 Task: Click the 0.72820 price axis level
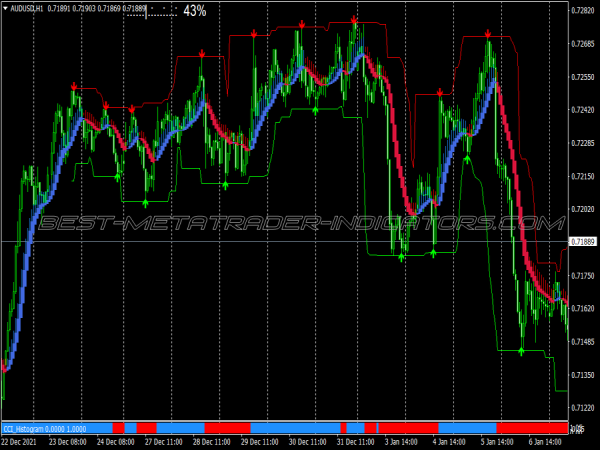click(x=583, y=11)
